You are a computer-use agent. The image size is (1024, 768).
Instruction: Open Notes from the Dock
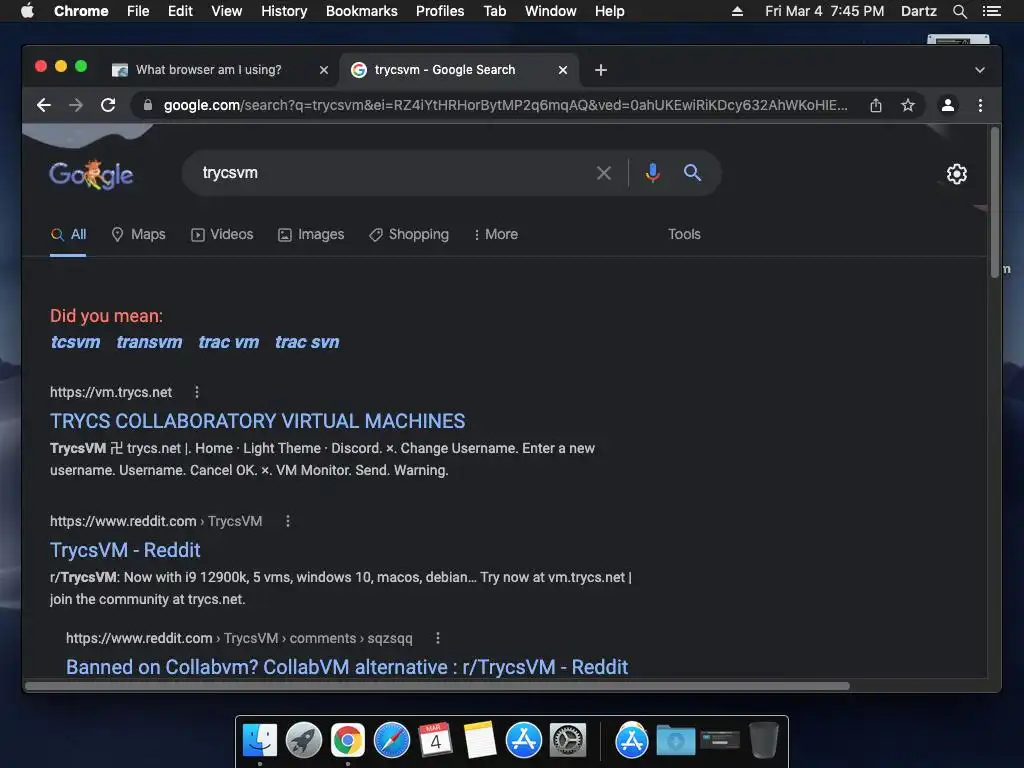pos(480,741)
